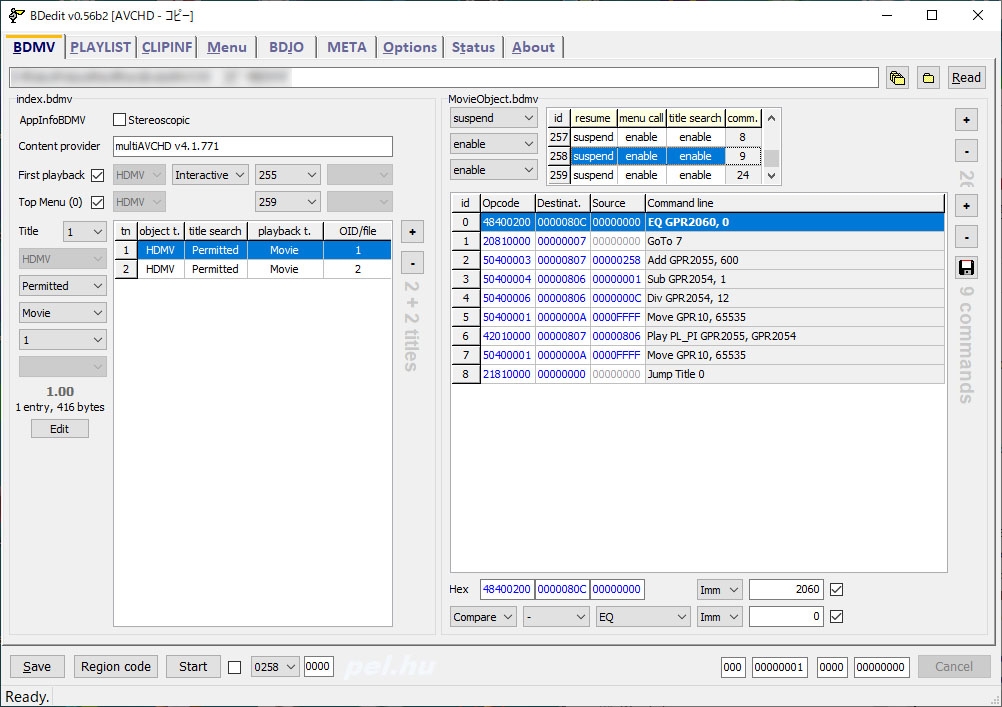
Task: Open the Interactive dropdown
Action: (x=210, y=175)
